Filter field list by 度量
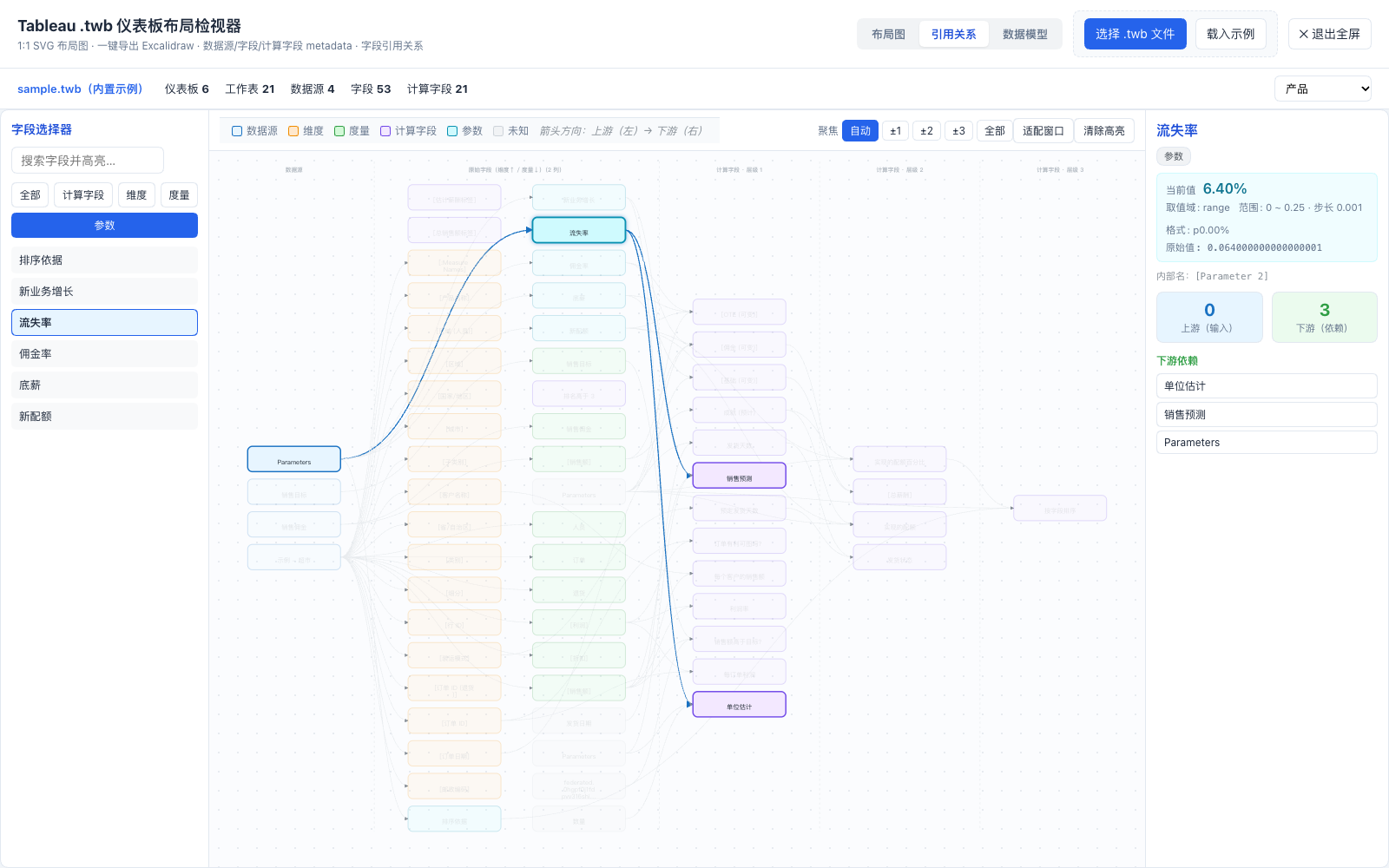1389x868 pixels. (179, 195)
